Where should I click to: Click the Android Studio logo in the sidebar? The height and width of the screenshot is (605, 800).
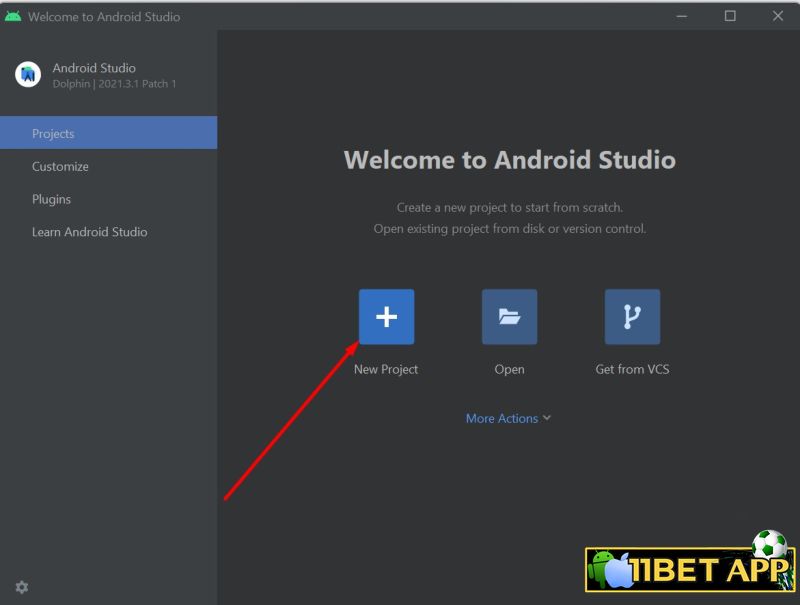pos(28,74)
